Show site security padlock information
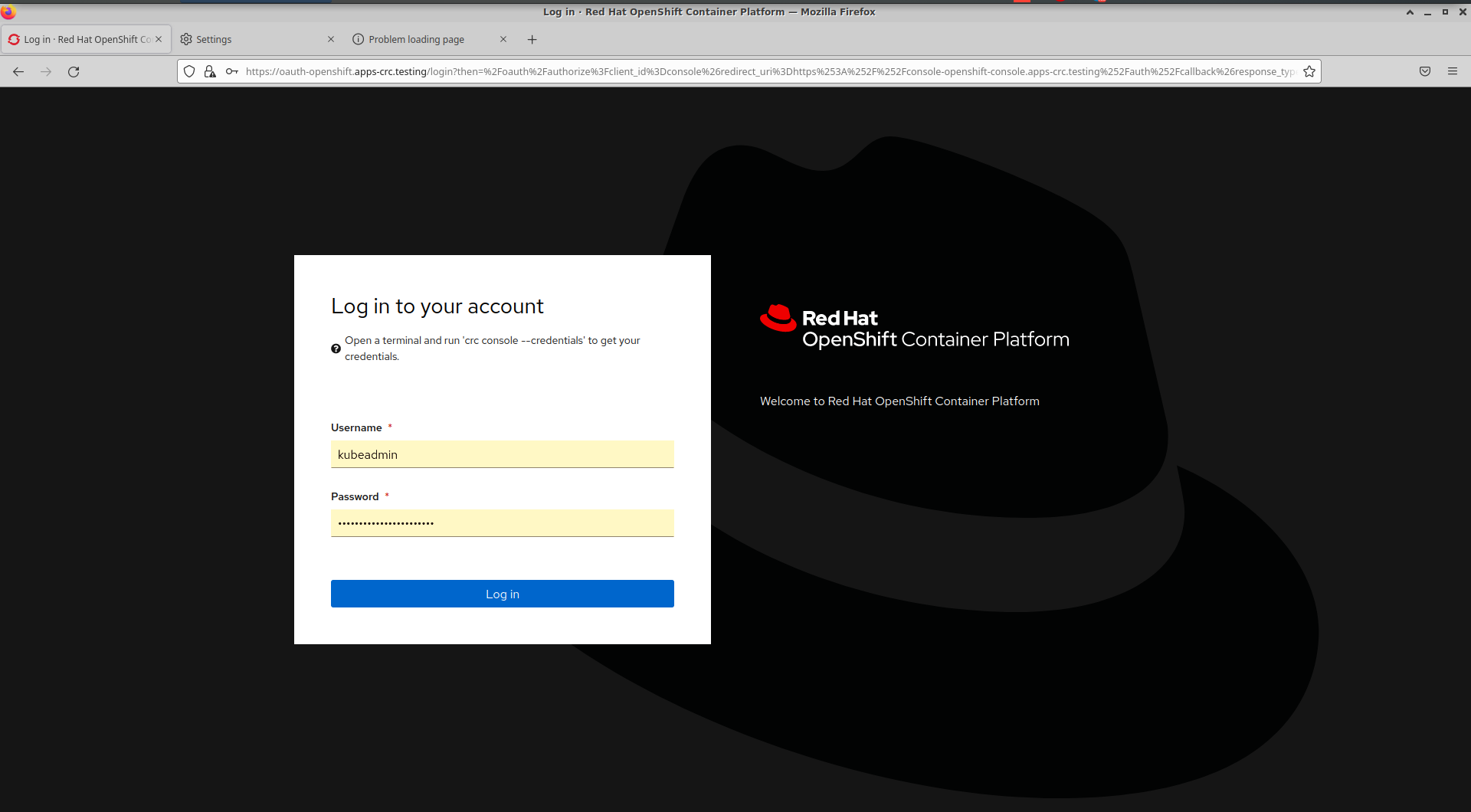 pos(210,71)
